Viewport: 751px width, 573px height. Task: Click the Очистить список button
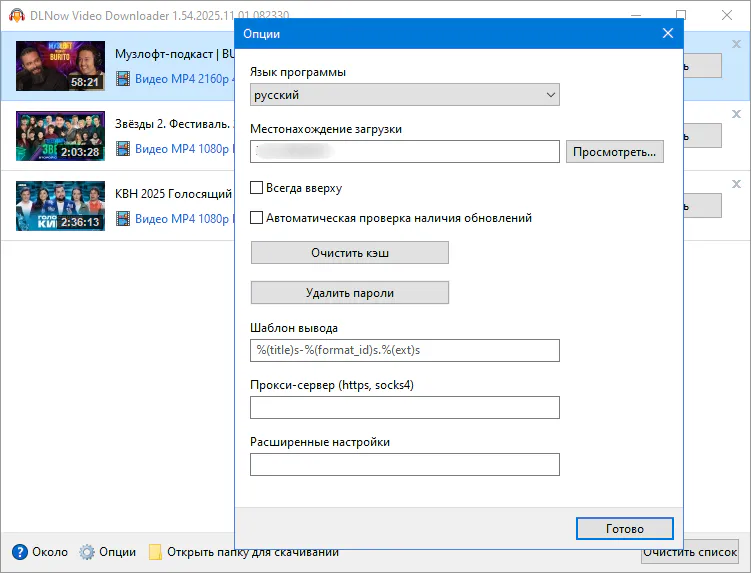click(690, 552)
